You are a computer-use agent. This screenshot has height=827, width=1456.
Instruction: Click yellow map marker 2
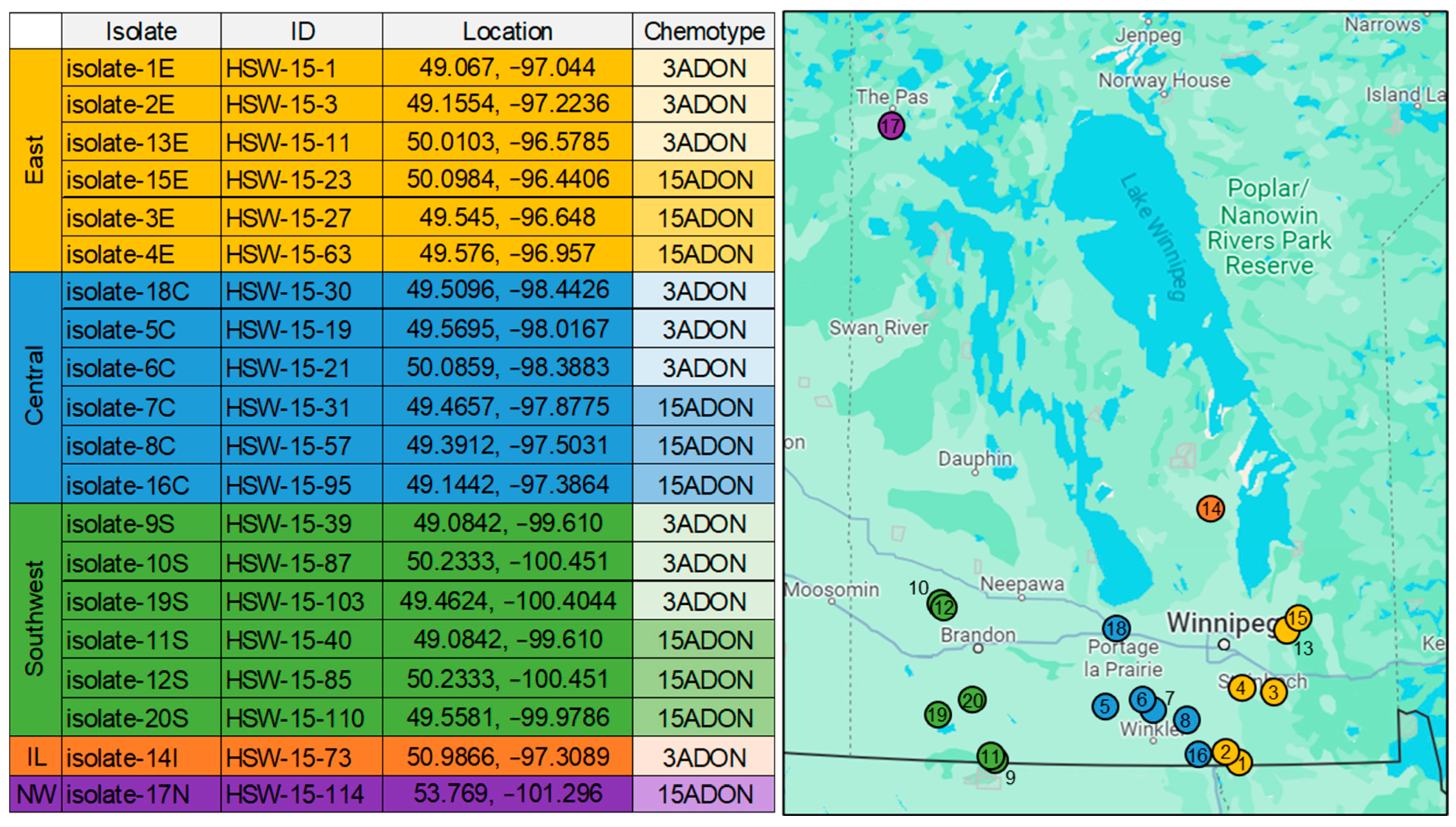click(x=1226, y=752)
